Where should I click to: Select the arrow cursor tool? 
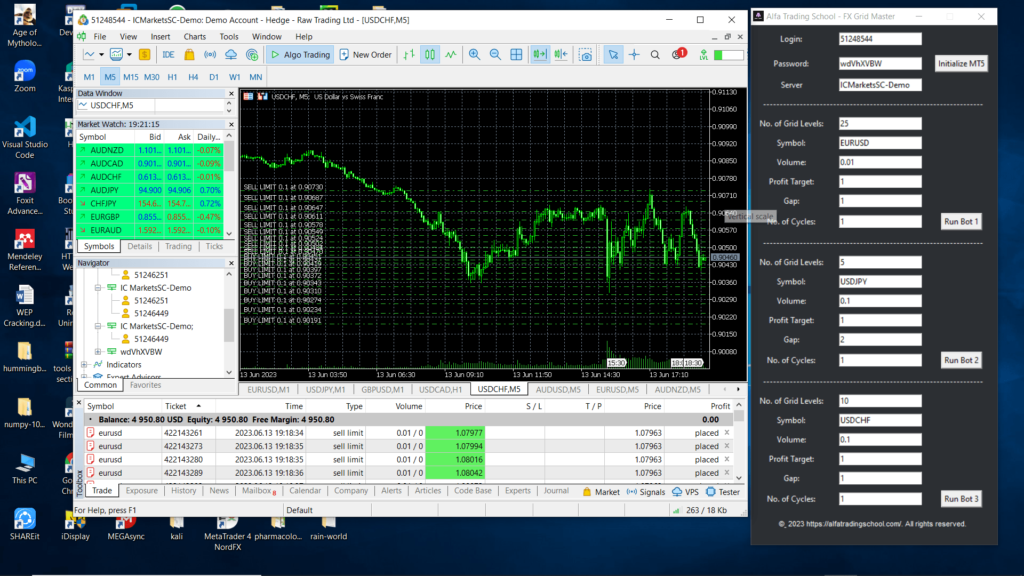pyautogui.click(x=613, y=55)
